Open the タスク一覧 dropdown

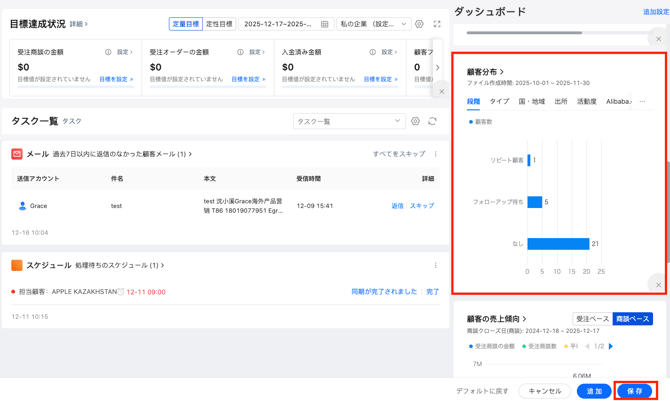(x=348, y=121)
